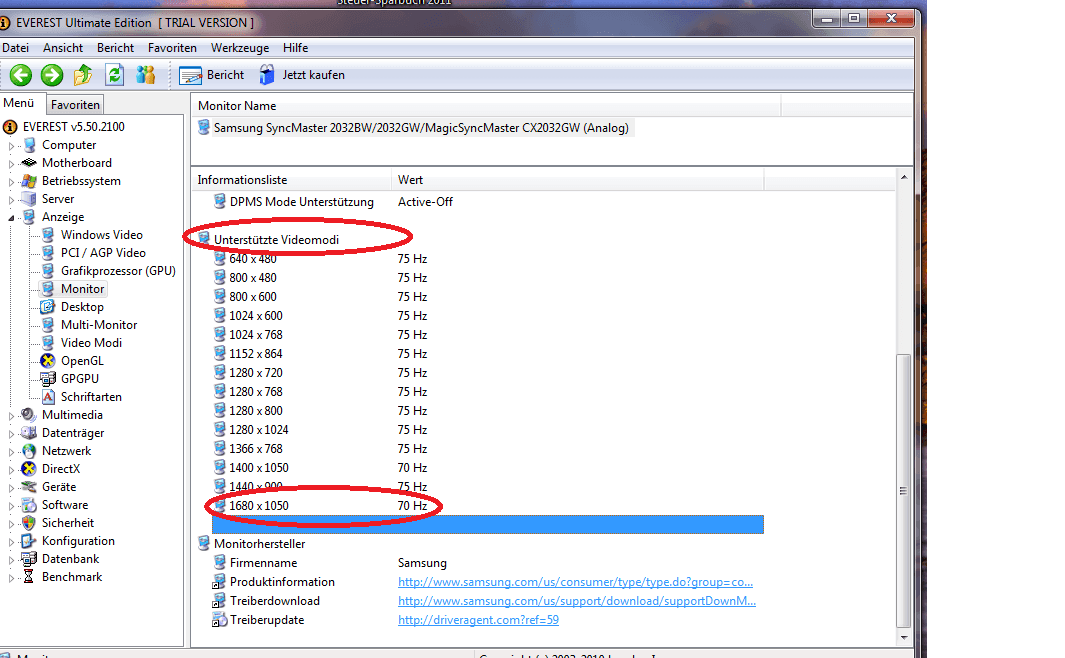This screenshot has width=1065, height=658.
Task: Open the Produktinformation samsung.com link
Action: click(x=575, y=582)
